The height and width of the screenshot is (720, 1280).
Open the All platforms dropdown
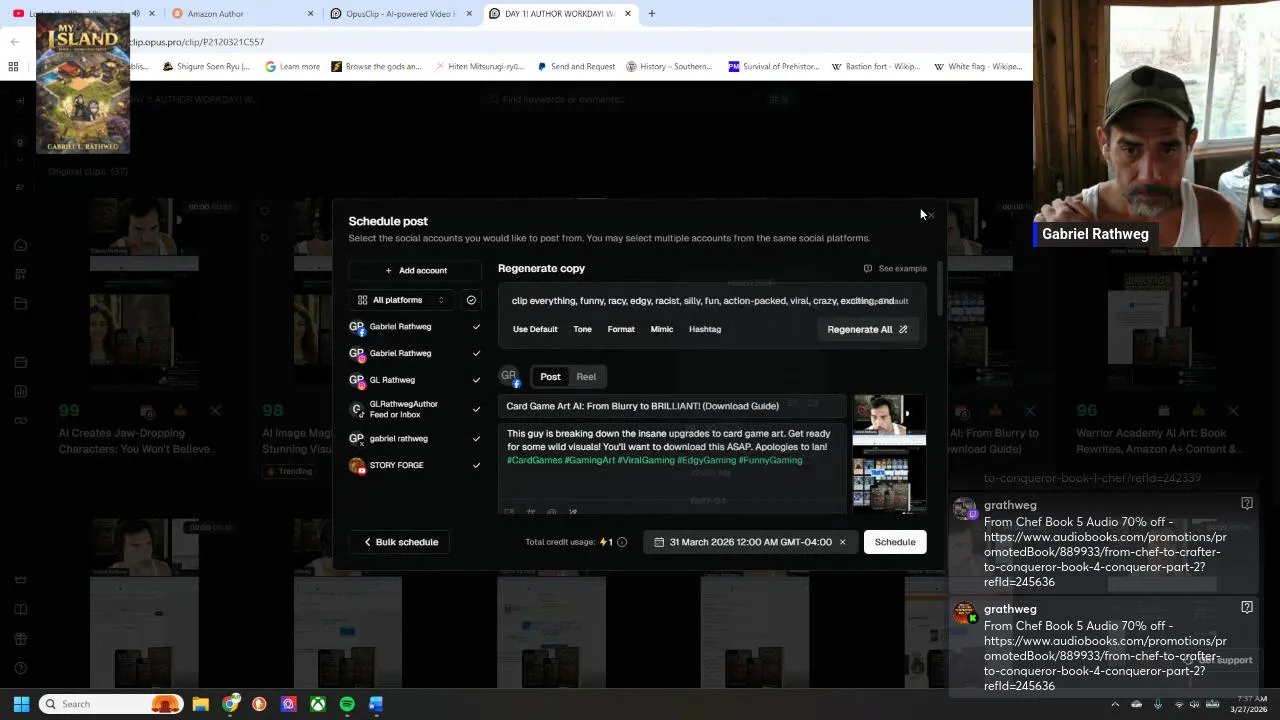401,300
